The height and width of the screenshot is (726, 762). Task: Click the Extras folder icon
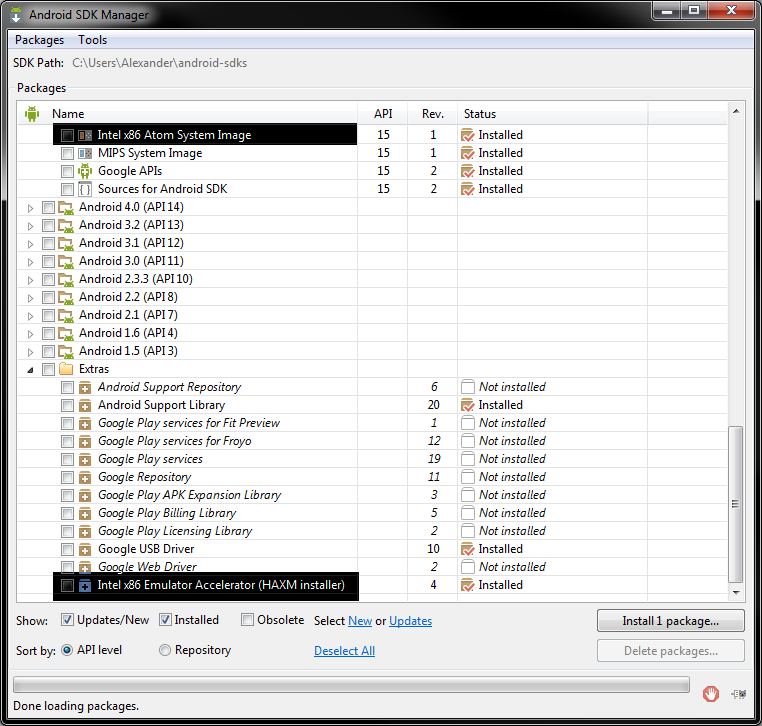(66, 369)
